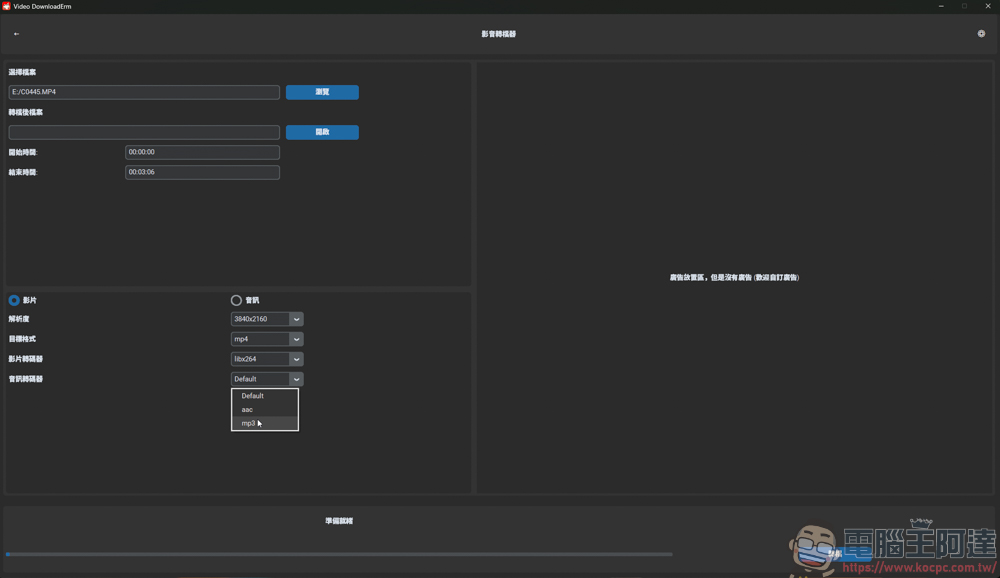The width and height of the screenshot is (1000, 578).
Task: Collapse the 音訊轉碼器 dropdown showing Default
Action: point(267,379)
